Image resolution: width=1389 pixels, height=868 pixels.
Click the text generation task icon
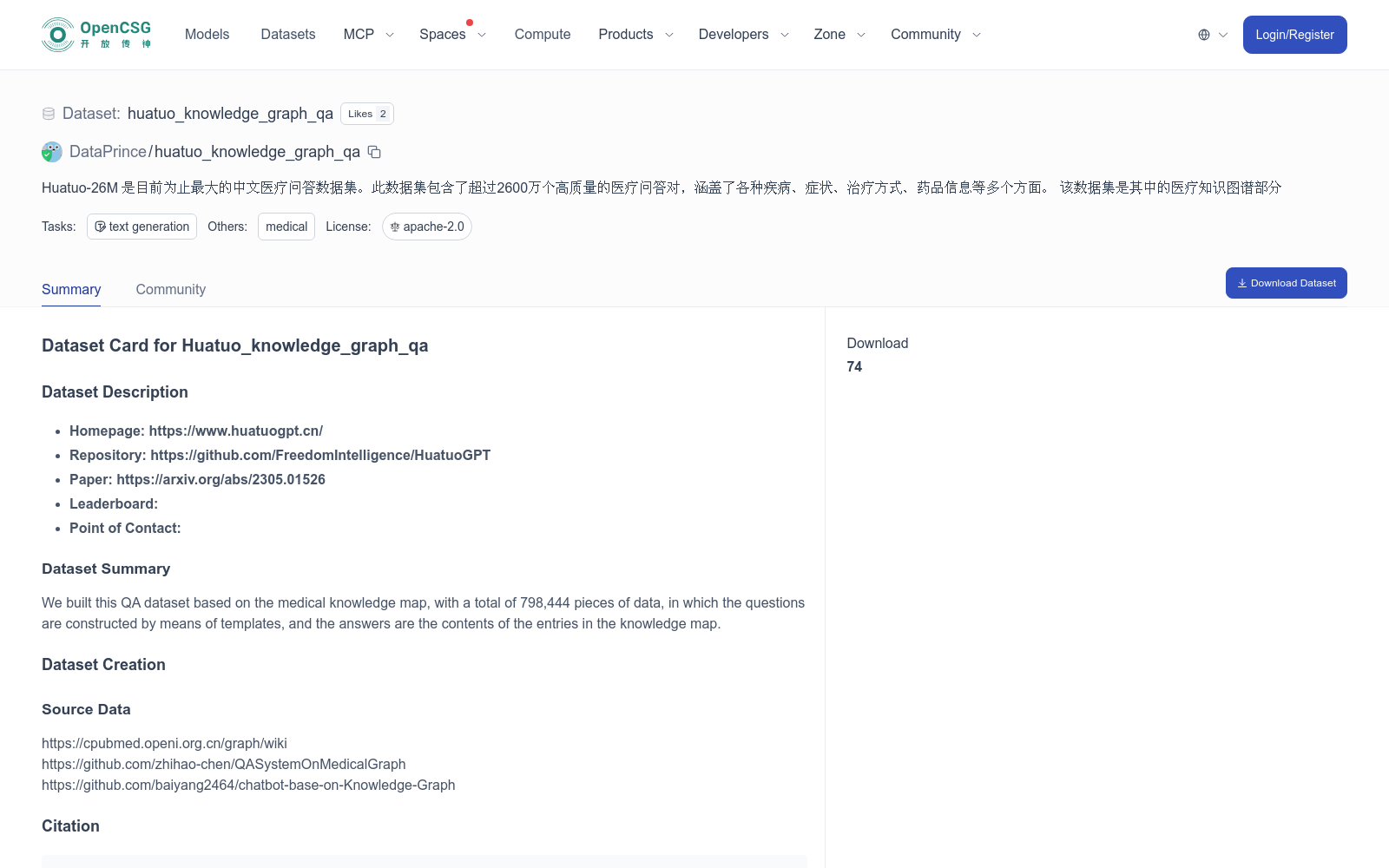tap(101, 227)
